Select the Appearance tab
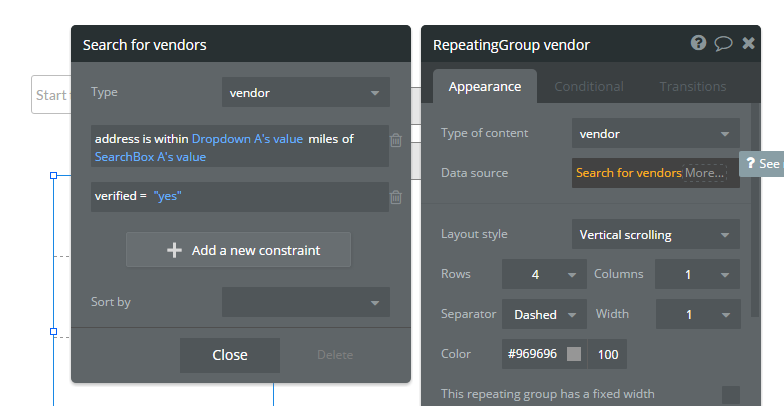 point(485,86)
